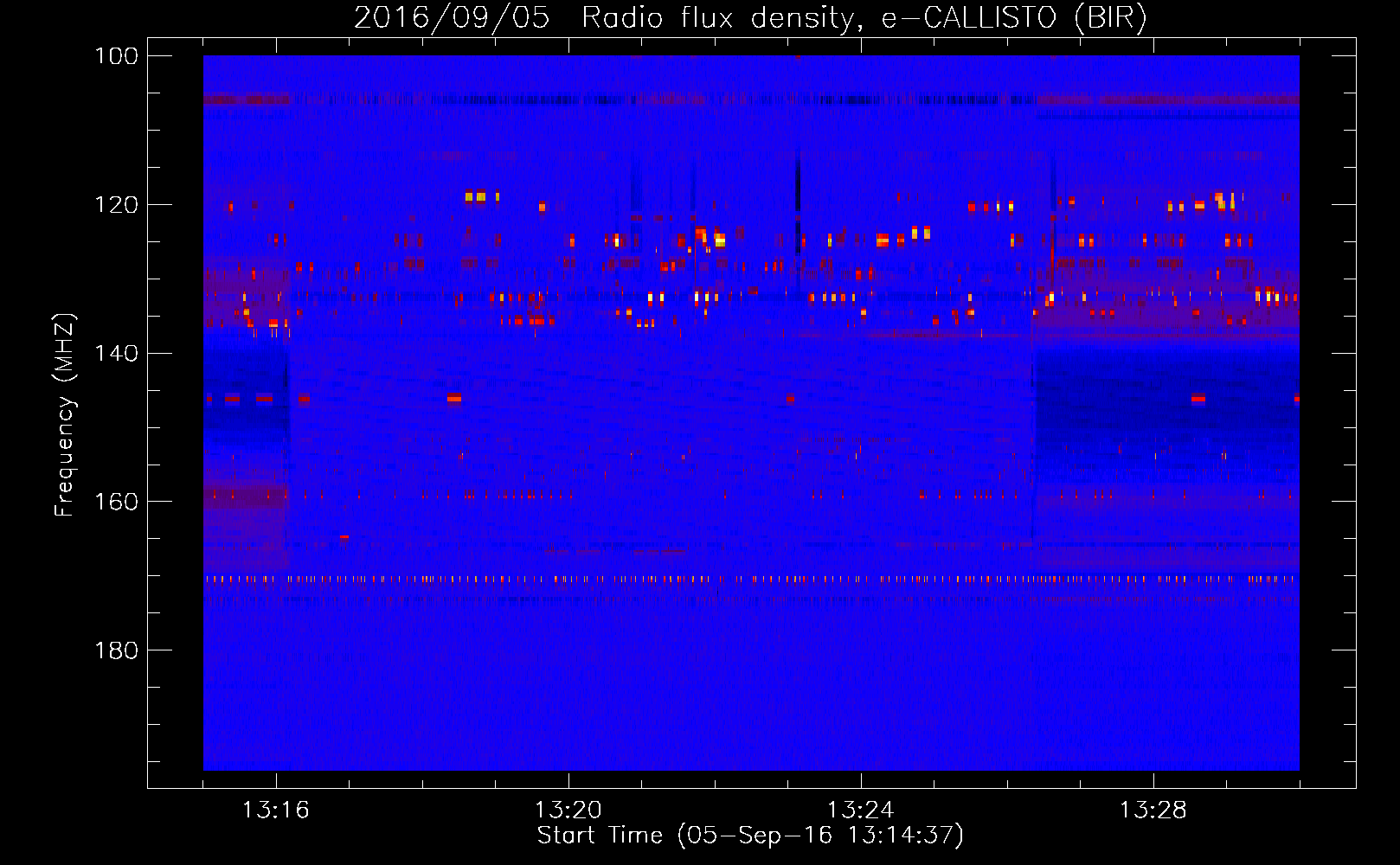This screenshot has width=1400, height=865.
Task: Click the 'Frequency (MHZ)' axis label
Action: point(66,414)
